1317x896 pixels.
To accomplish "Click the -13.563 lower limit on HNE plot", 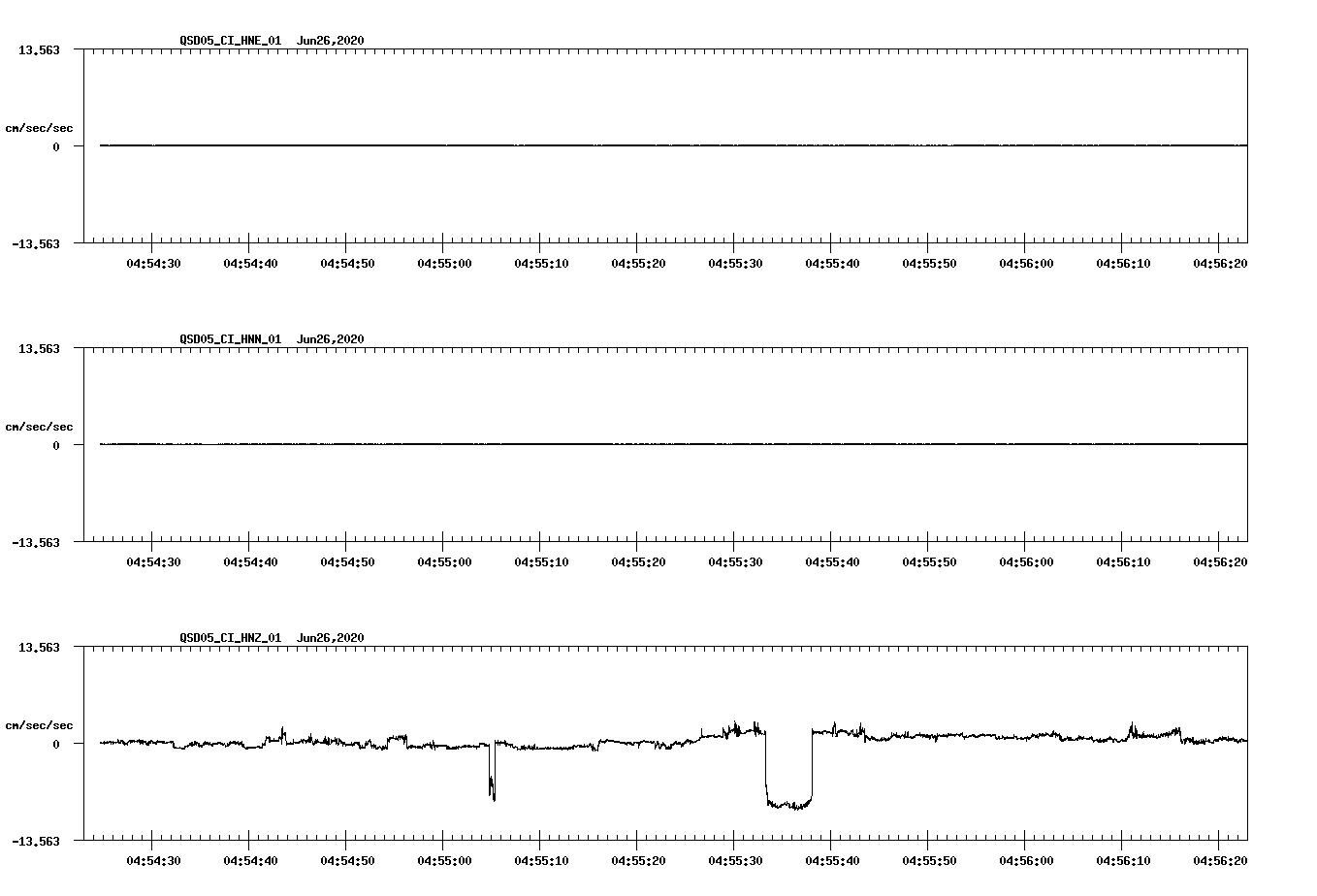I will coord(36,244).
